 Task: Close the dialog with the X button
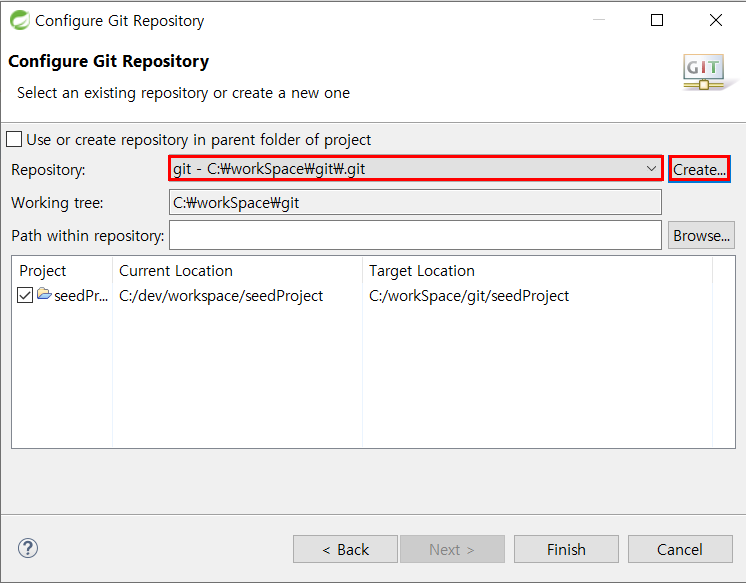point(716,20)
